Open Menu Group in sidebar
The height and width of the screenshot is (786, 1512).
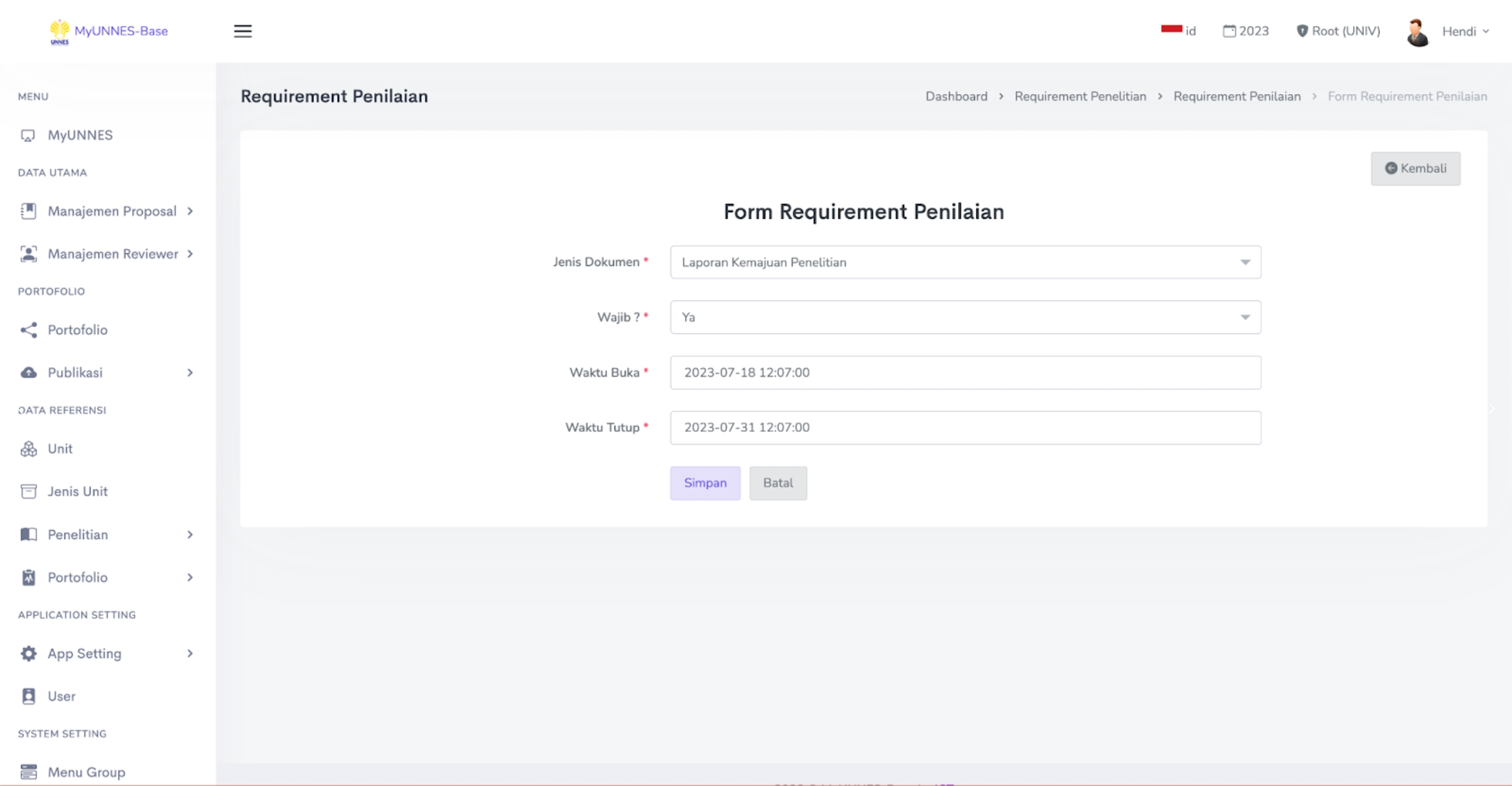click(85, 772)
